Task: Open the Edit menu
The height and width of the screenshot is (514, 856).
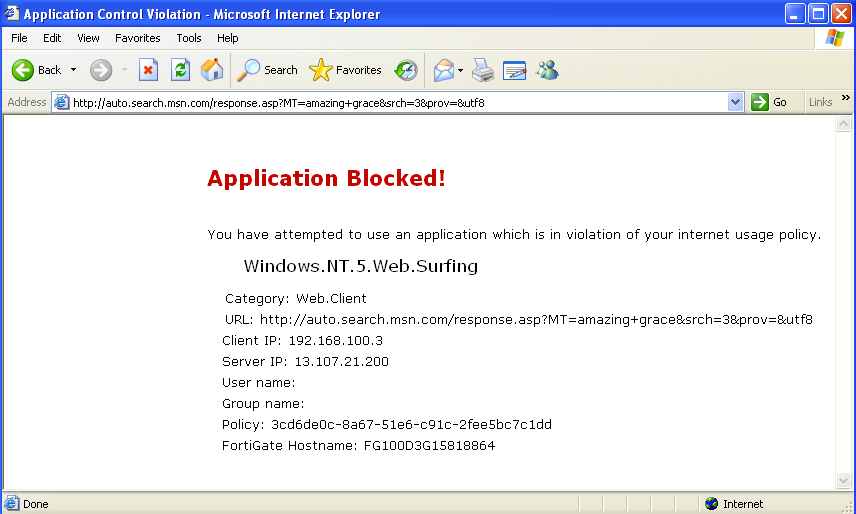Action: [x=52, y=38]
